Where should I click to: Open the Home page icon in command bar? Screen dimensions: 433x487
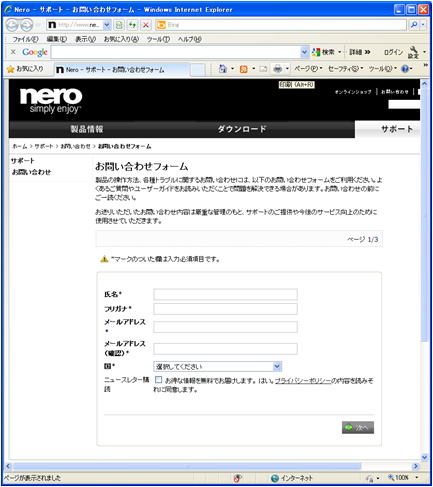click(222, 69)
